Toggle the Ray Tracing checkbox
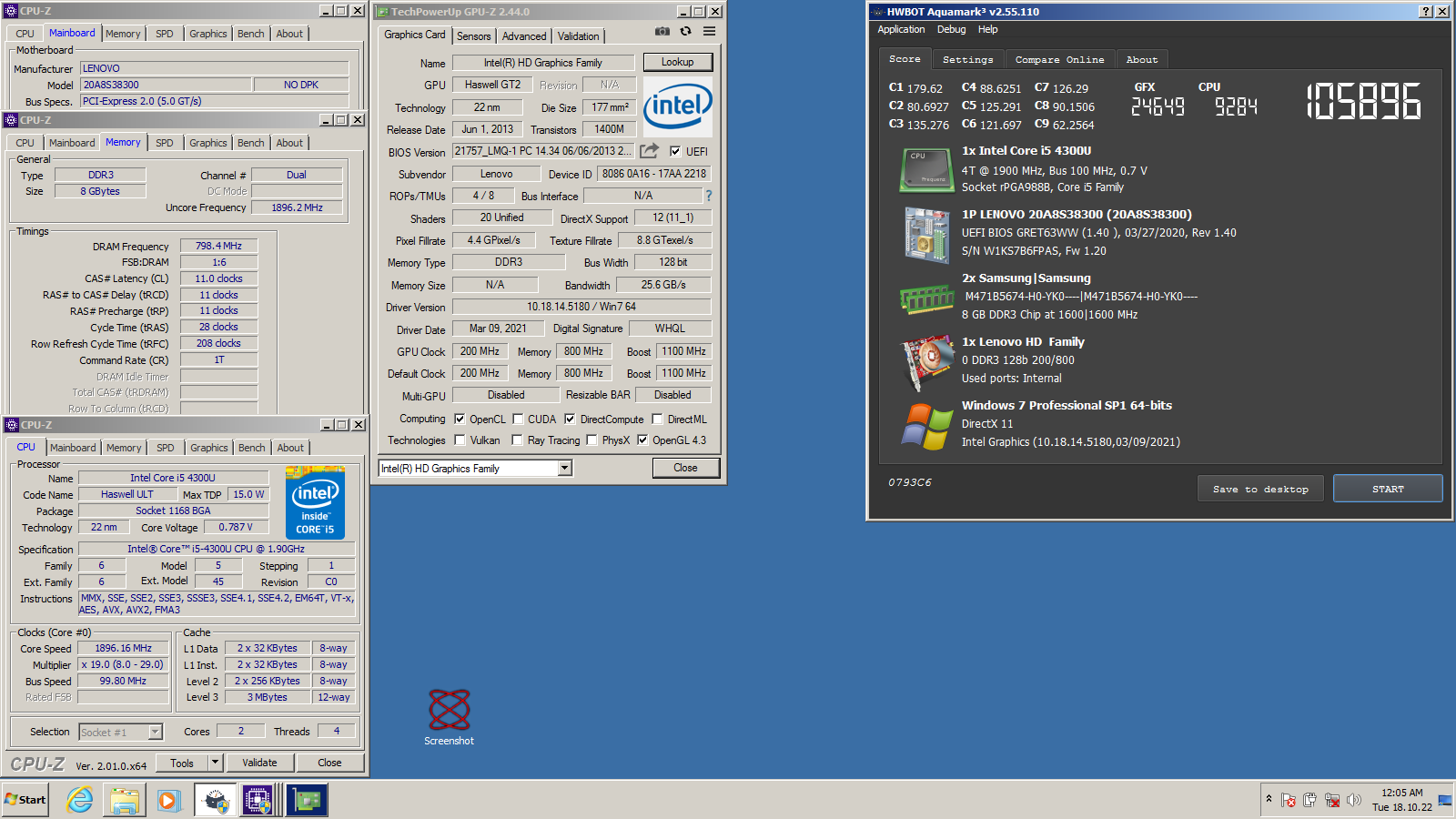This screenshot has height=819, width=1456. (x=517, y=440)
